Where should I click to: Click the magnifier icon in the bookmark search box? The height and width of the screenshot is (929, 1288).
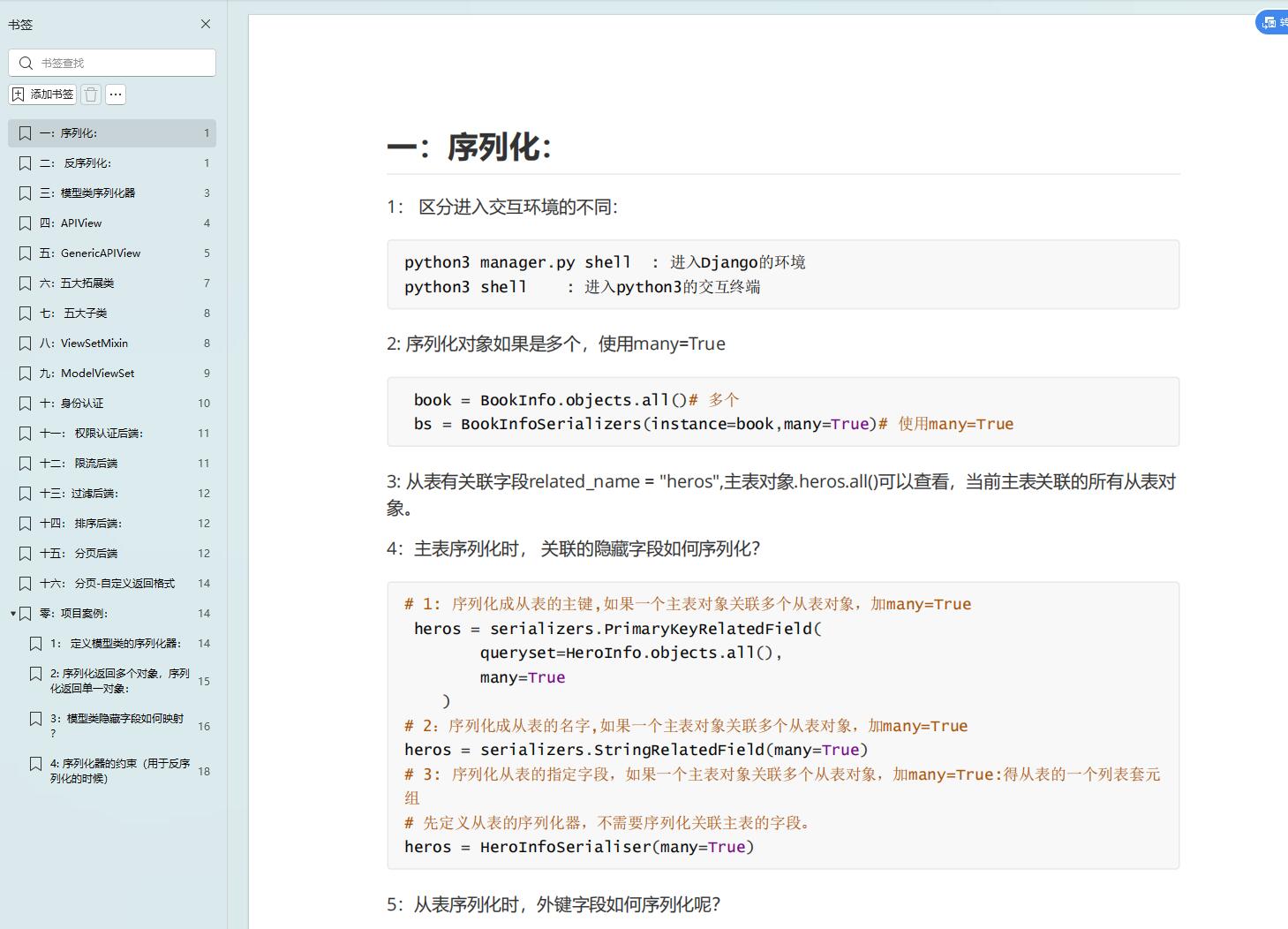click(x=26, y=62)
